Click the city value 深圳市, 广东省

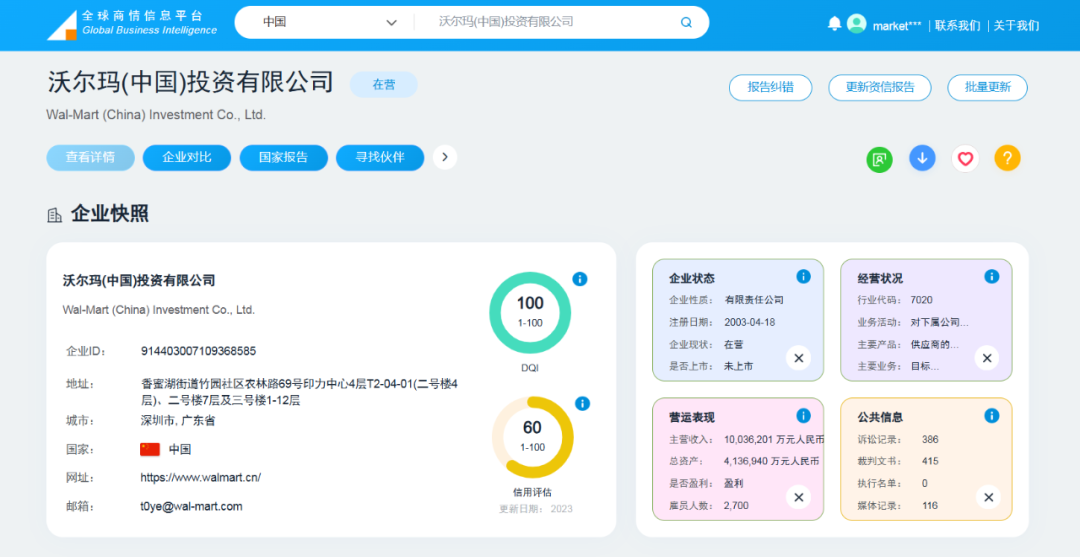click(x=178, y=421)
